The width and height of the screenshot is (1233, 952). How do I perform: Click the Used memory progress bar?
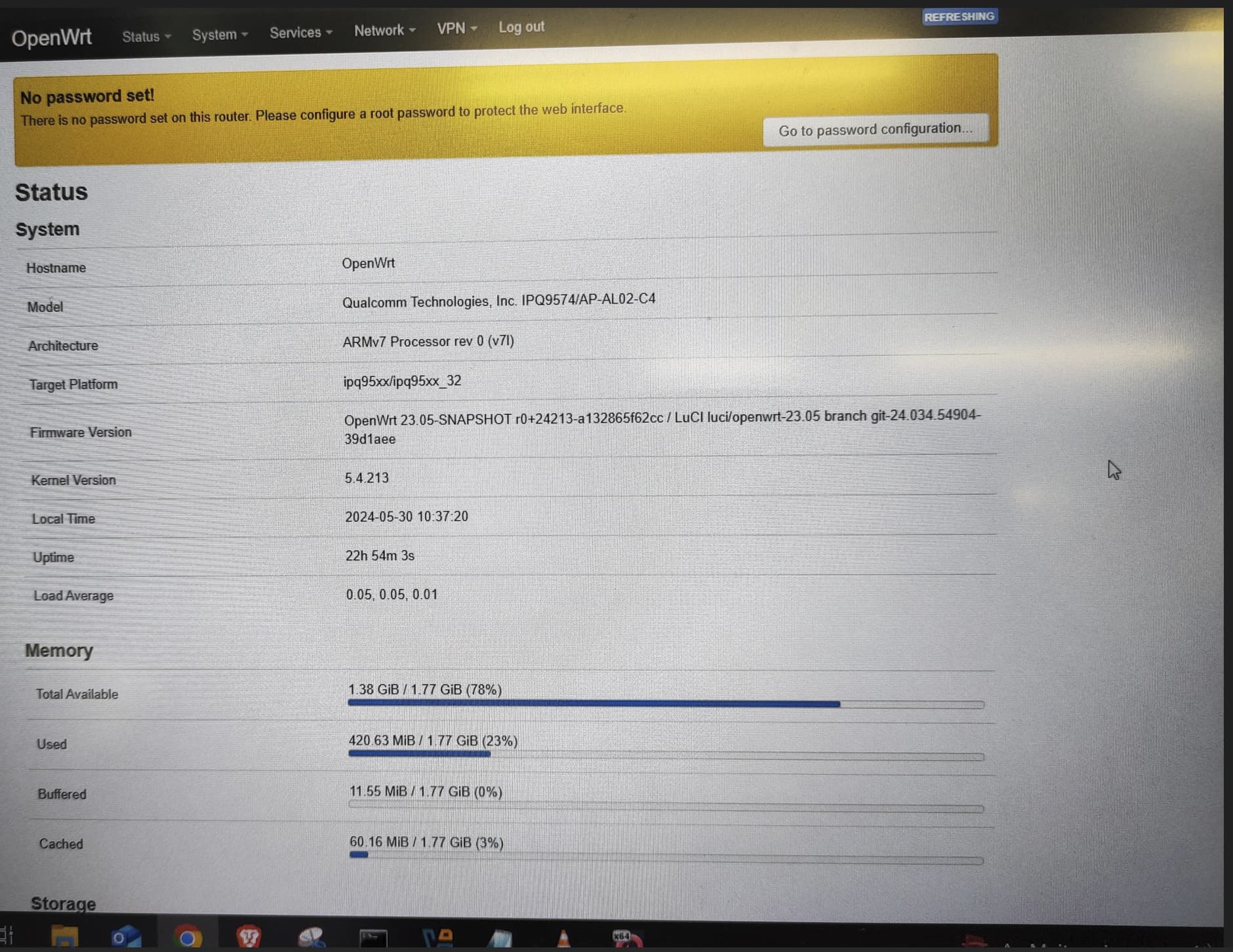tap(666, 755)
